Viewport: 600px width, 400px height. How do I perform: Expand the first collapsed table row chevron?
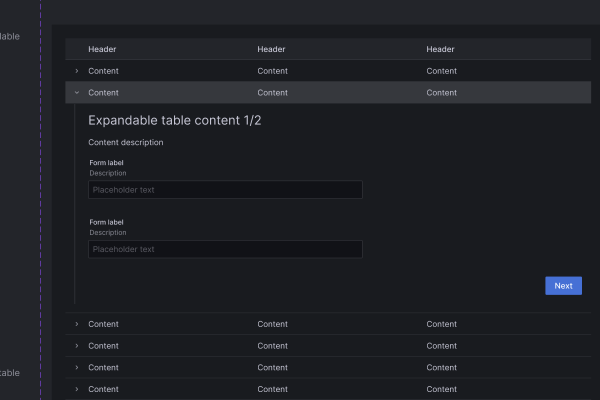(77, 71)
